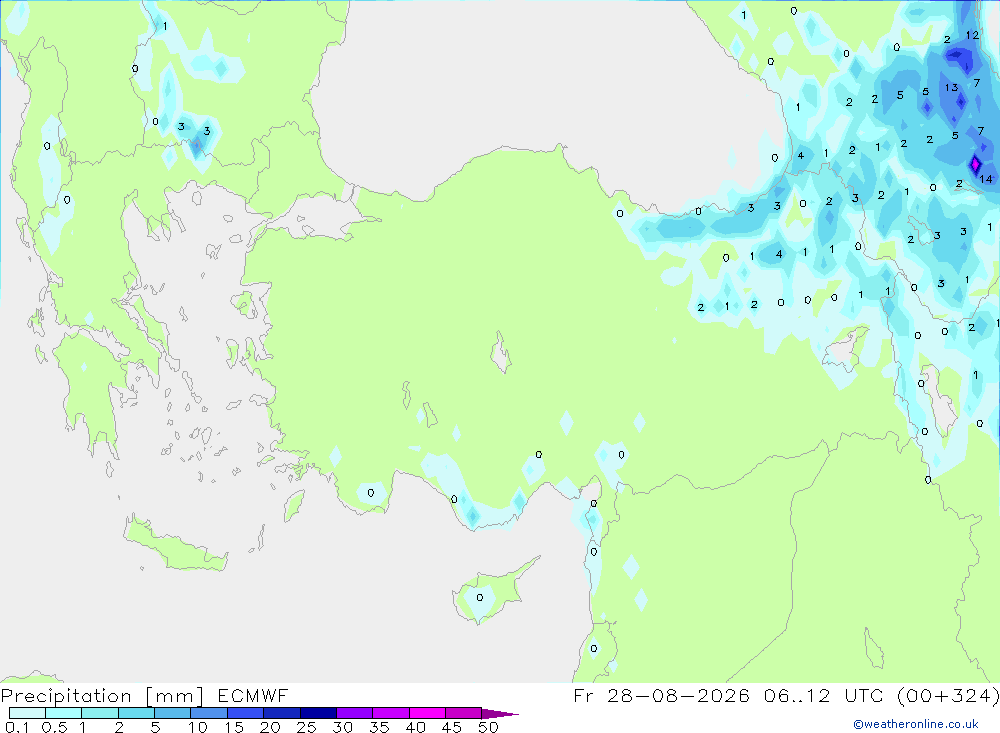Screen dimensions: 1000x733
Task: Click the 'Precipitation' title word
Action: tap(66, 696)
